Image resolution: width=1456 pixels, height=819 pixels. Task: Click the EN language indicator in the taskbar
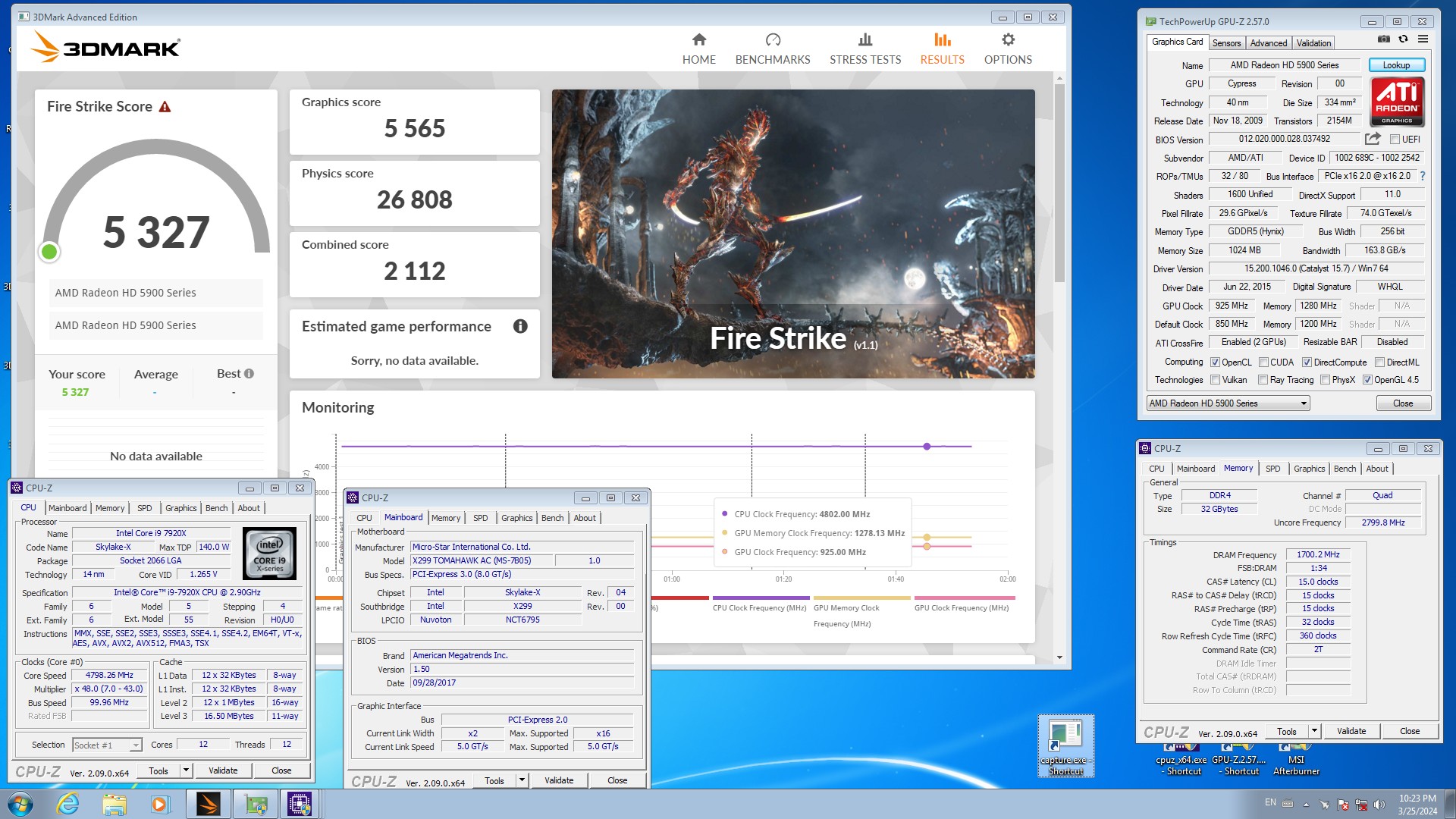coord(1270,802)
